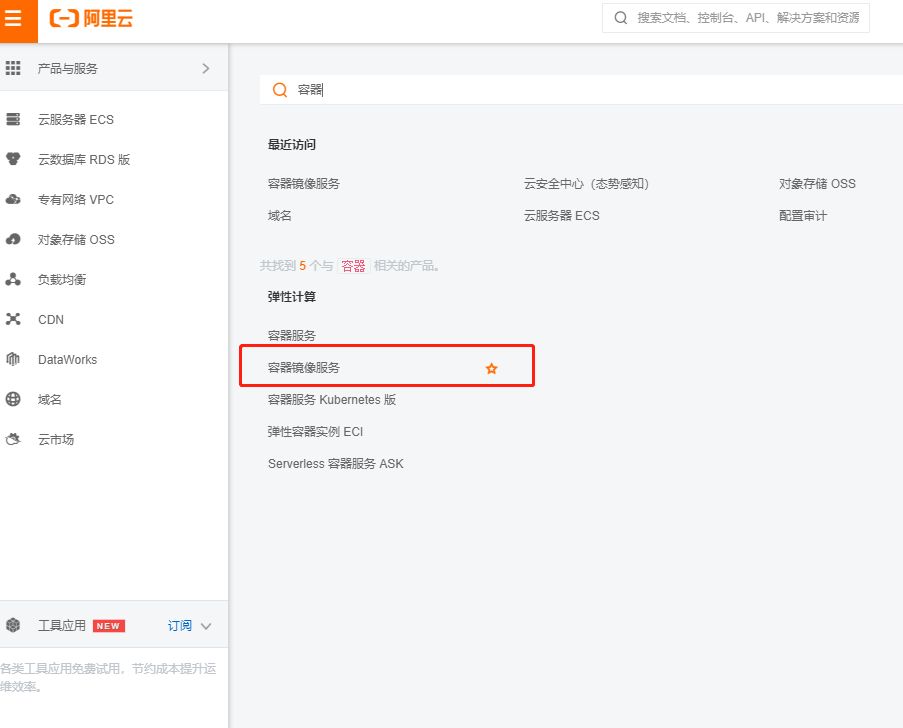Open 容器服务 Kubernetes 版 result
Image resolution: width=903 pixels, height=728 pixels.
pyautogui.click(x=332, y=400)
